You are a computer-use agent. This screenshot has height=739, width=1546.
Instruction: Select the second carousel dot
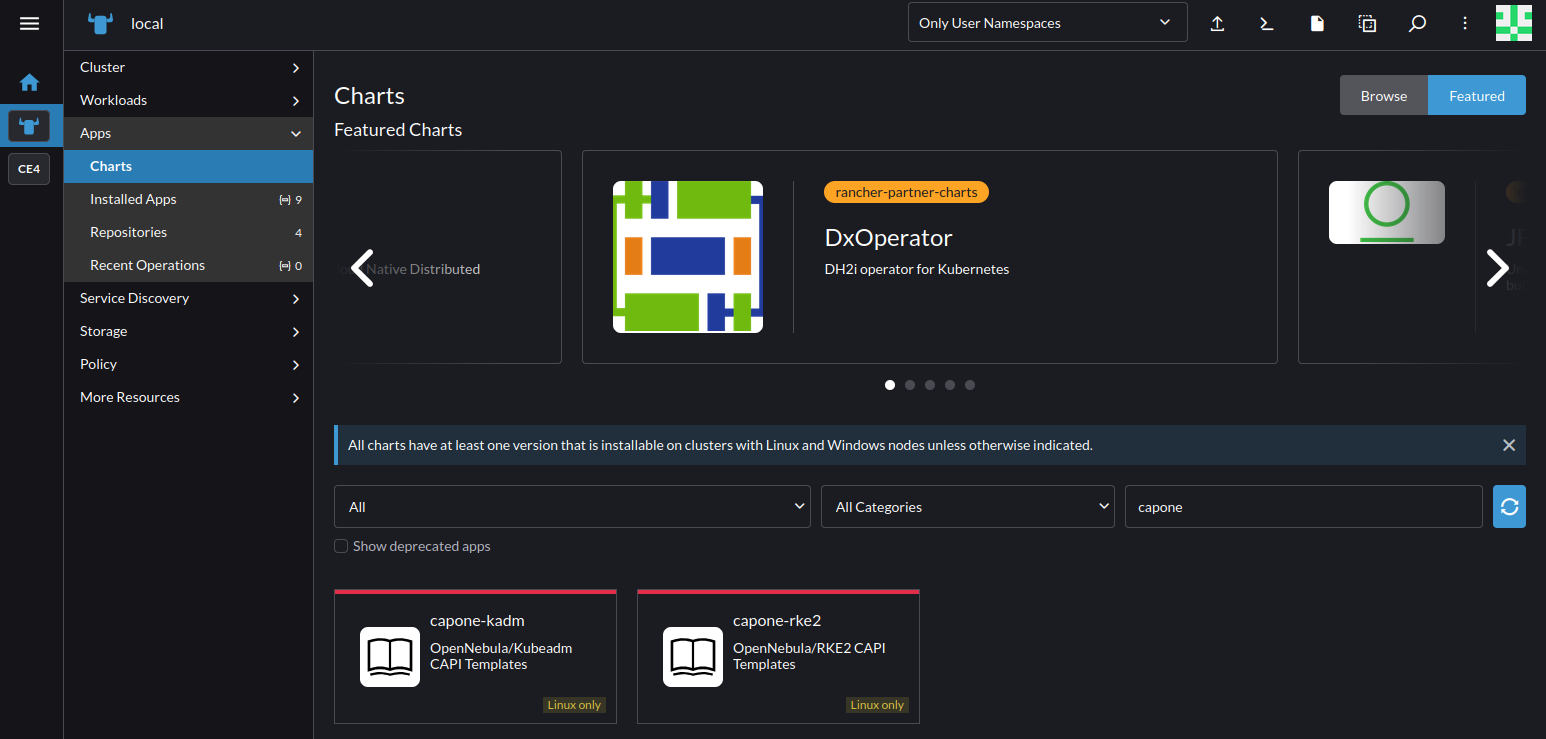pos(910,385)
